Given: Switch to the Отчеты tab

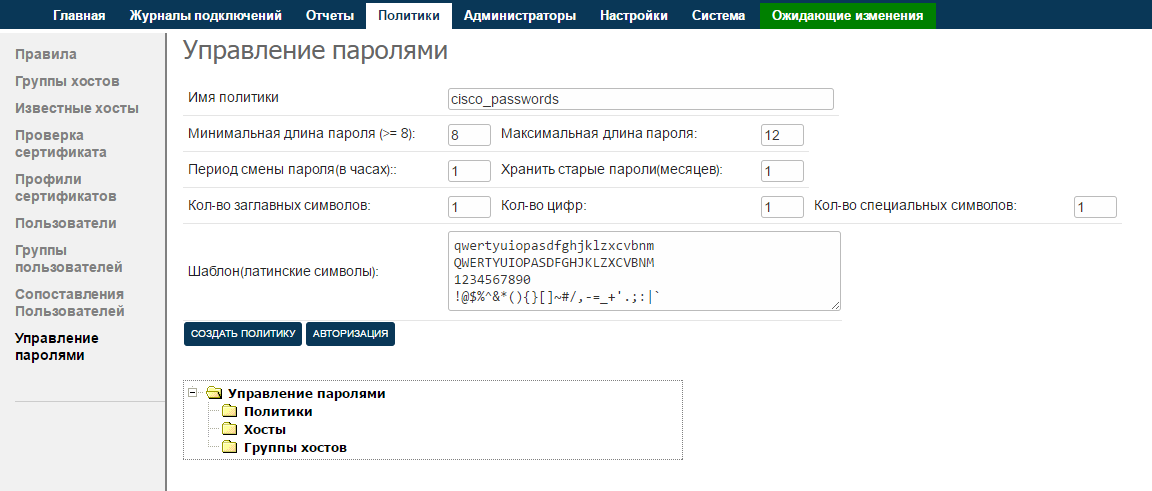Looking at the screenshot, I should coord(330,16).
